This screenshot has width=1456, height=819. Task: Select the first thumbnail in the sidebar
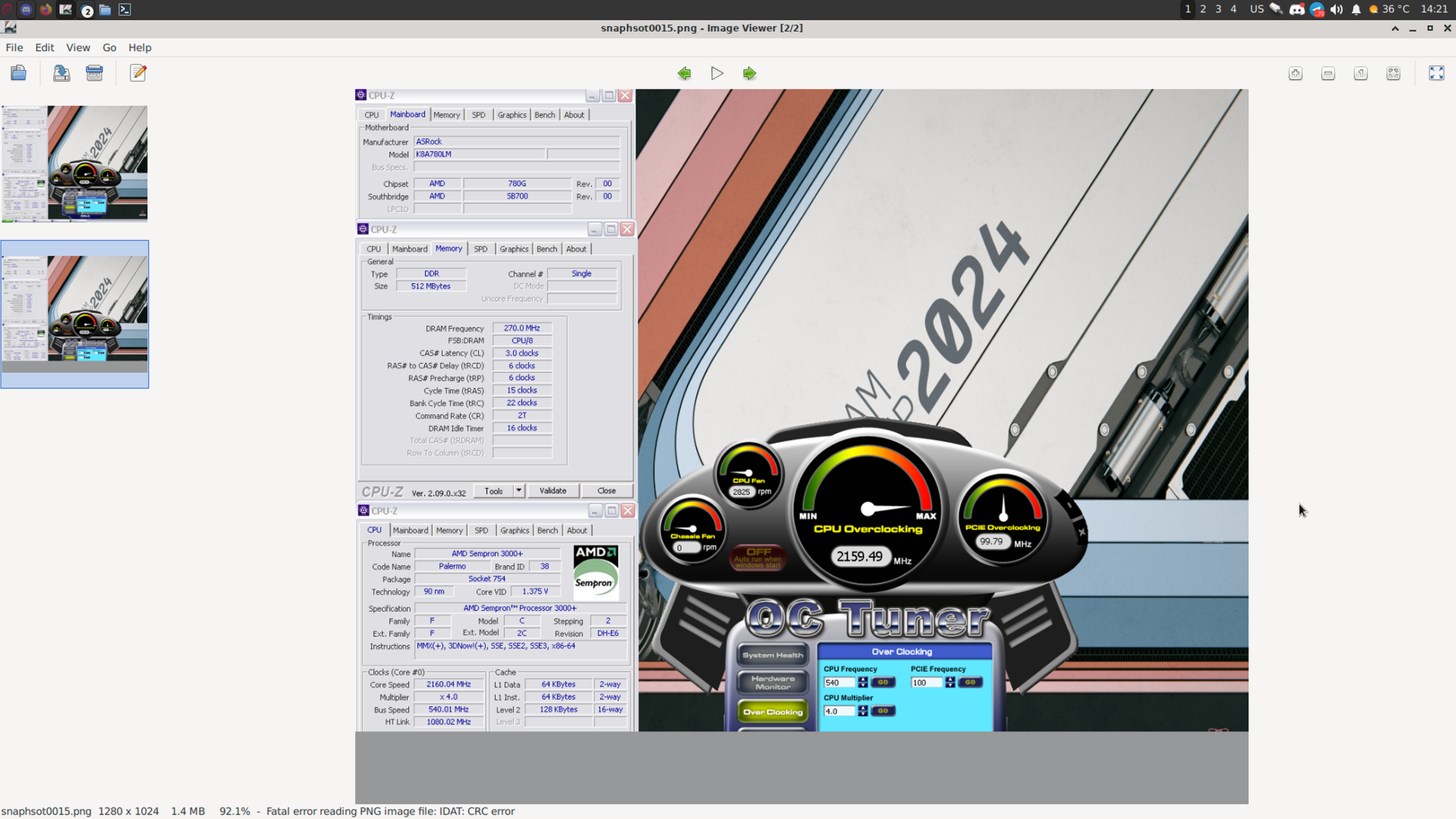coord(74,164)
